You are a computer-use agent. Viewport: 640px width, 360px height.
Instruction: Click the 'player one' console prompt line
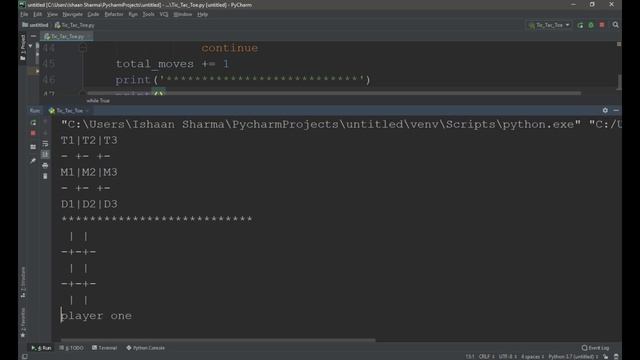pyautogui.click(x=96, y=316)
